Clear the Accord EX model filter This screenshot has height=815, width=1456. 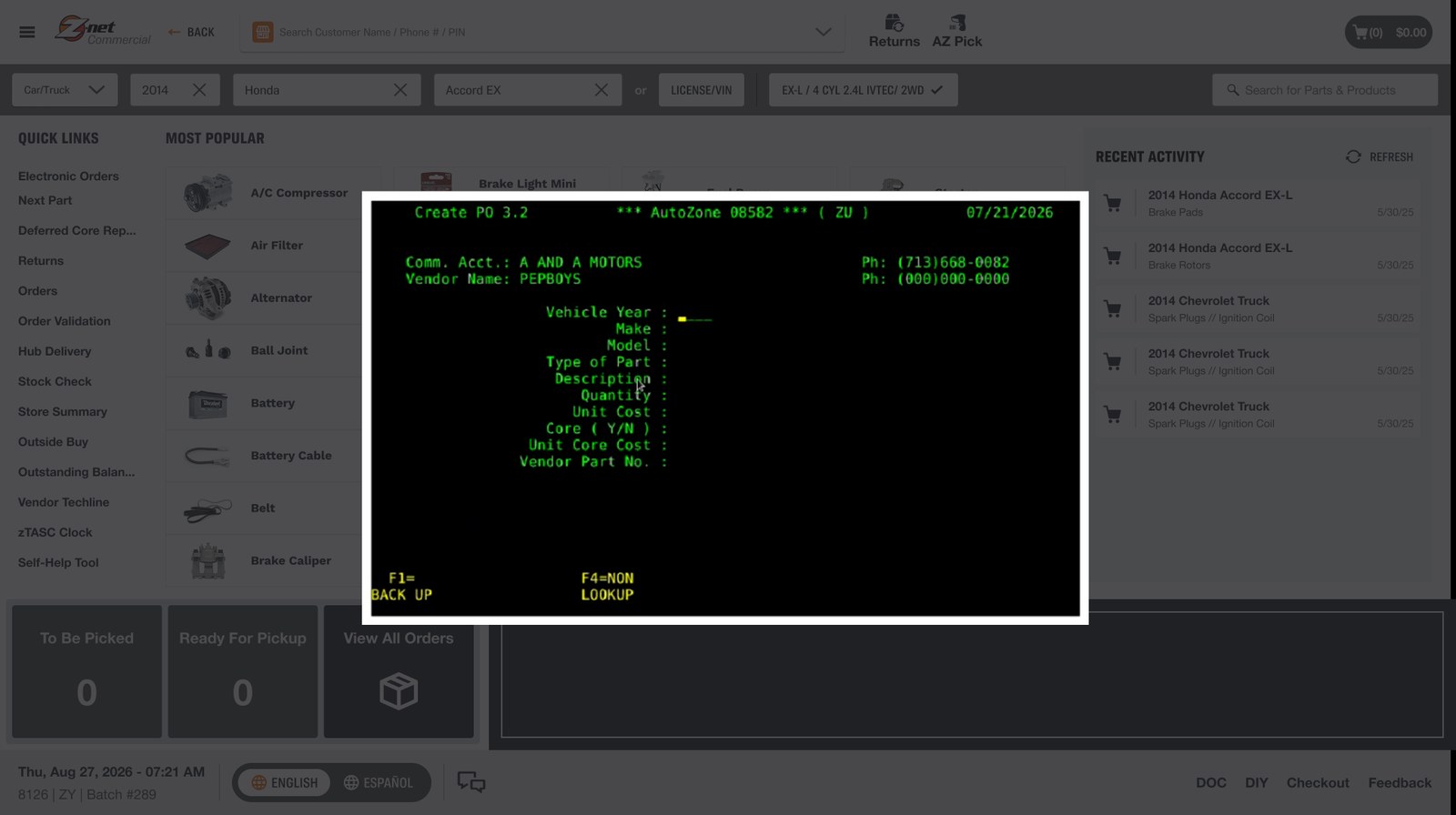click(x=602, y=90)
